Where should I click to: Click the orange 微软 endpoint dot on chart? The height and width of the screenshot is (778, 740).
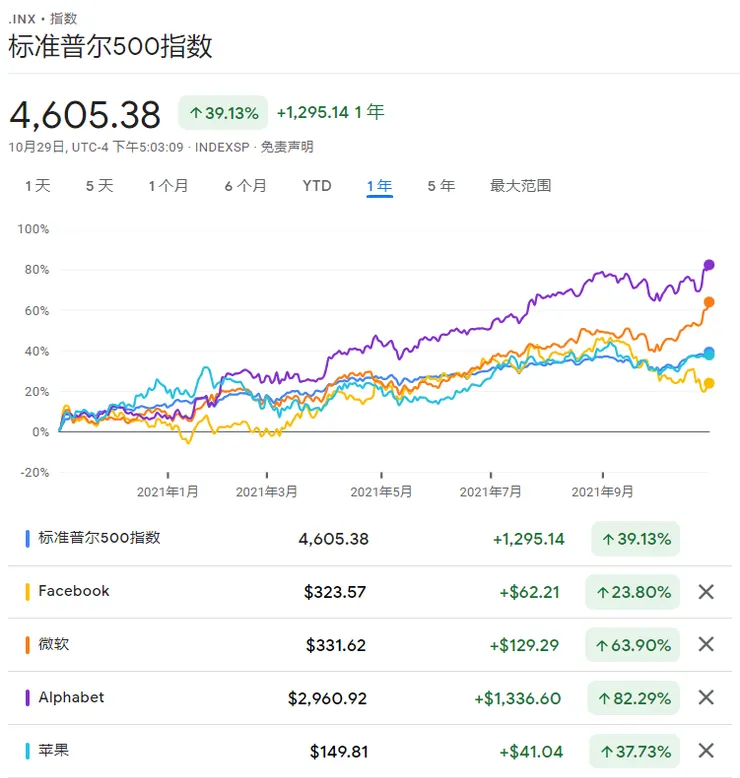709,302
